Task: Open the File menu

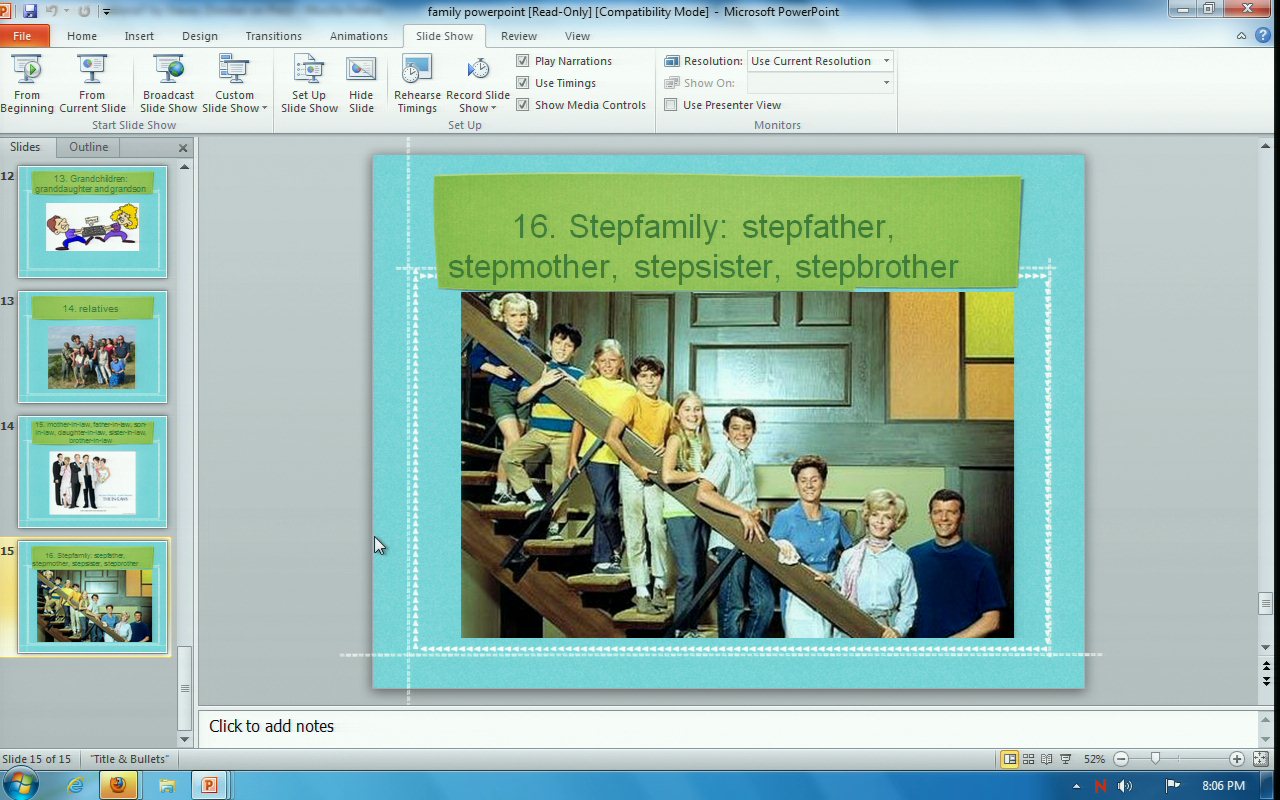Action: pos(22,36)
